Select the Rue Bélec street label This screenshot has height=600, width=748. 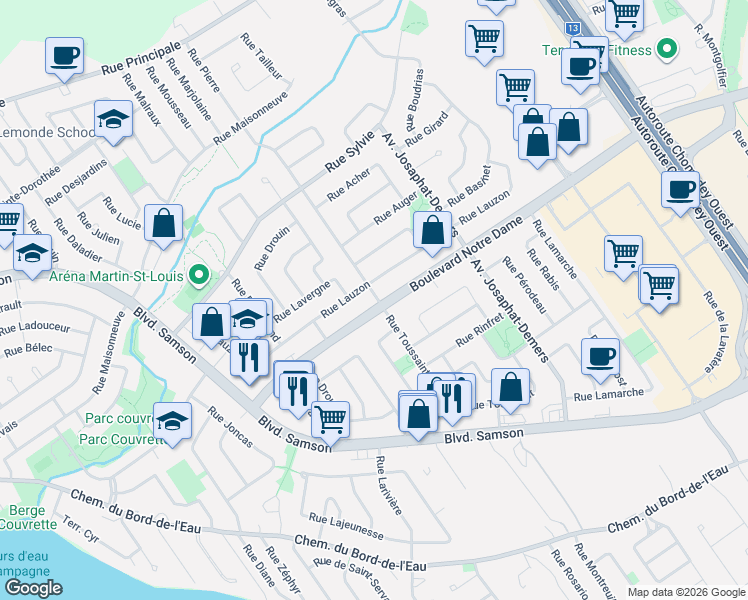[28, 350]
